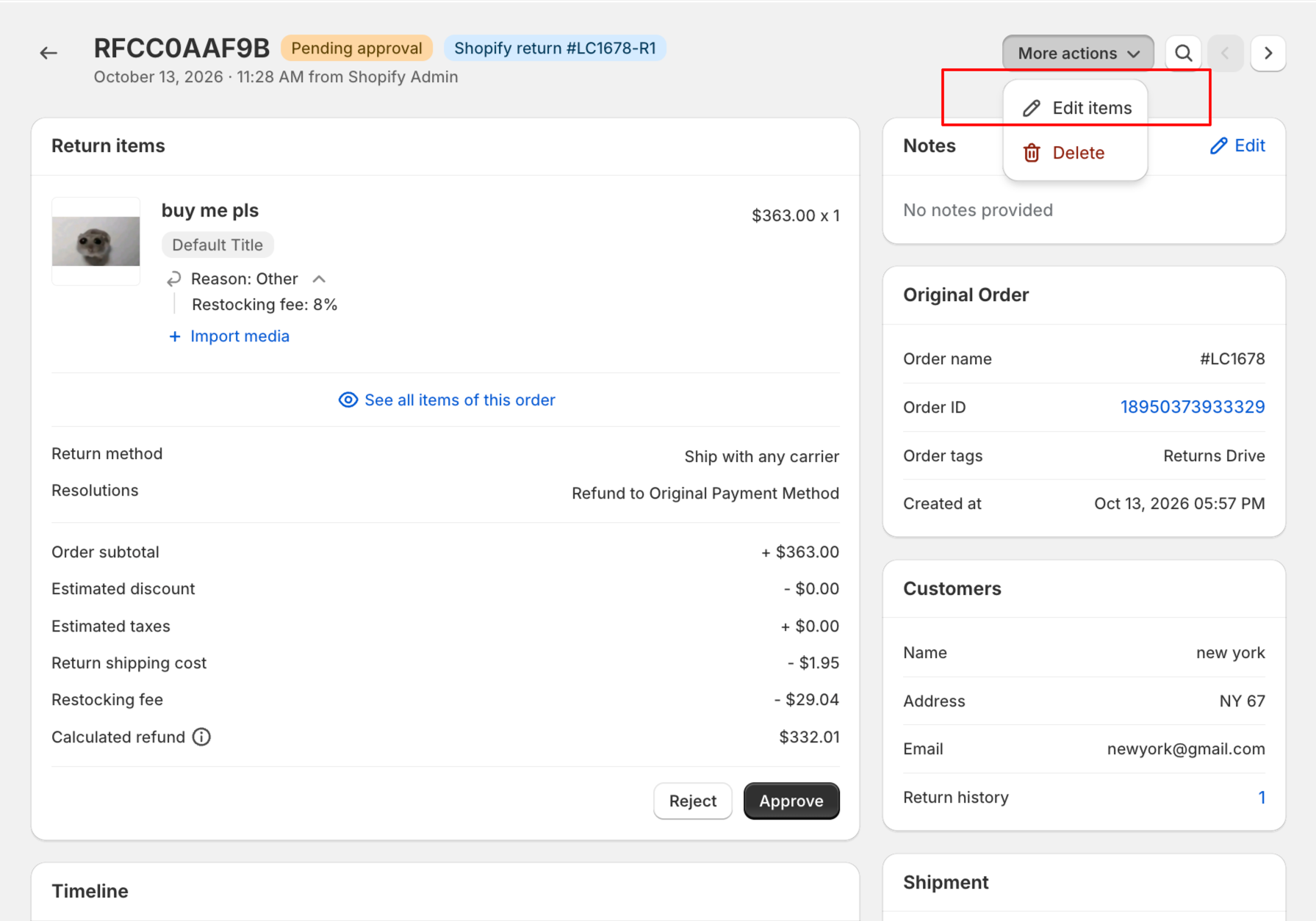Click the Returns Drive order tag
Screen dimensions: 1316x921
1214,456
